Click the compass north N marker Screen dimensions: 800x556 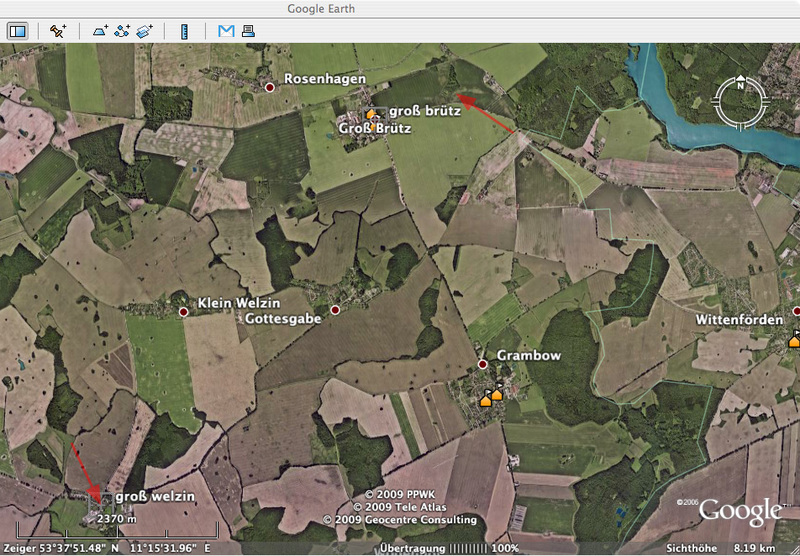coord(740,85)
